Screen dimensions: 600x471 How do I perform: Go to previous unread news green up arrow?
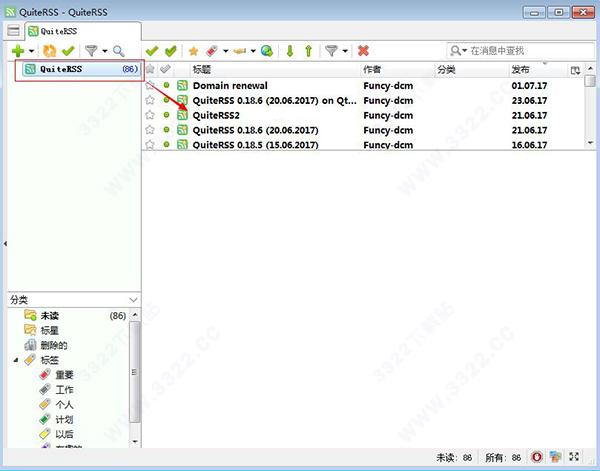[308, 51]
